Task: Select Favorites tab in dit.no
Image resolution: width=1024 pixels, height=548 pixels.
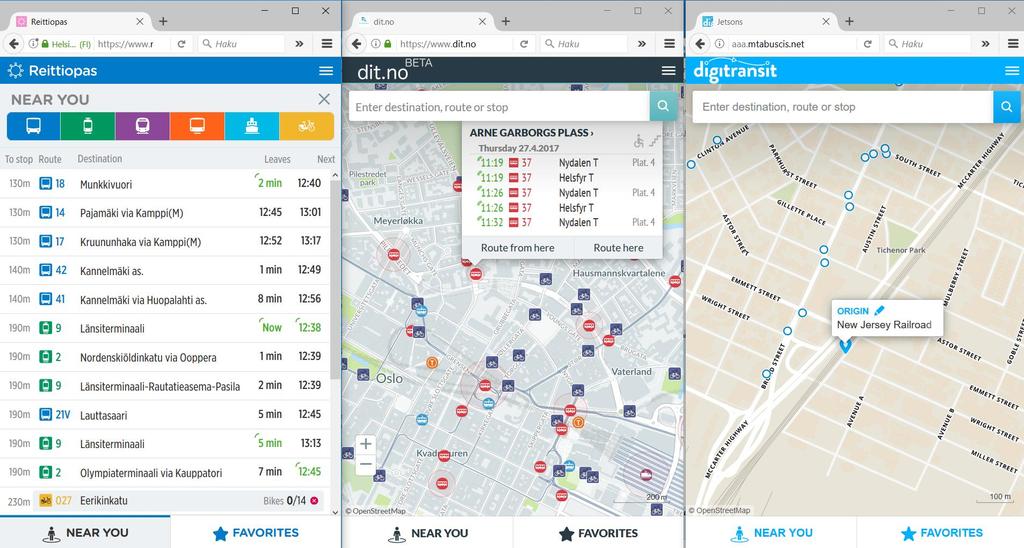Action: [x=598, y=533]
